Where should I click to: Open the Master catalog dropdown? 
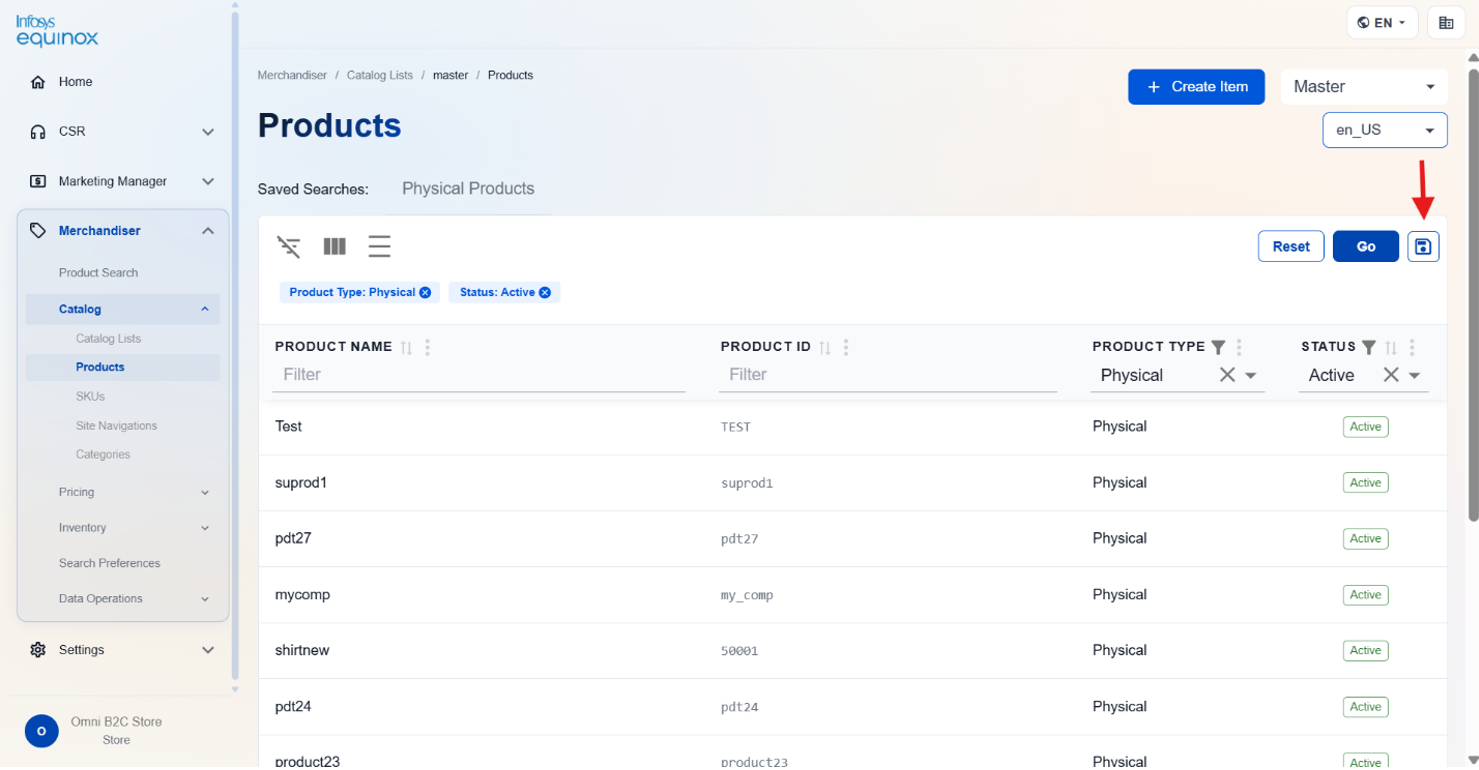(x=1364, y=87)
